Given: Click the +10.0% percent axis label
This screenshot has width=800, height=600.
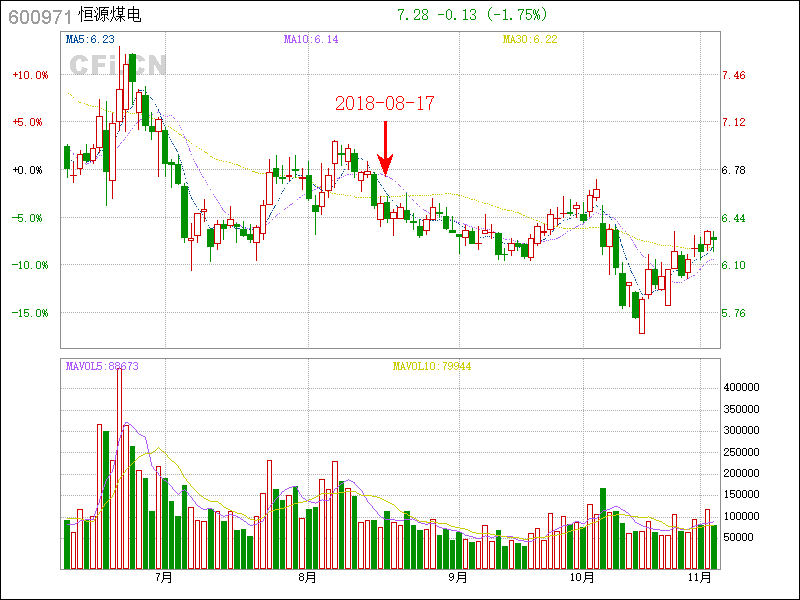Looking at the screenshot, I should tap(29, 75).
